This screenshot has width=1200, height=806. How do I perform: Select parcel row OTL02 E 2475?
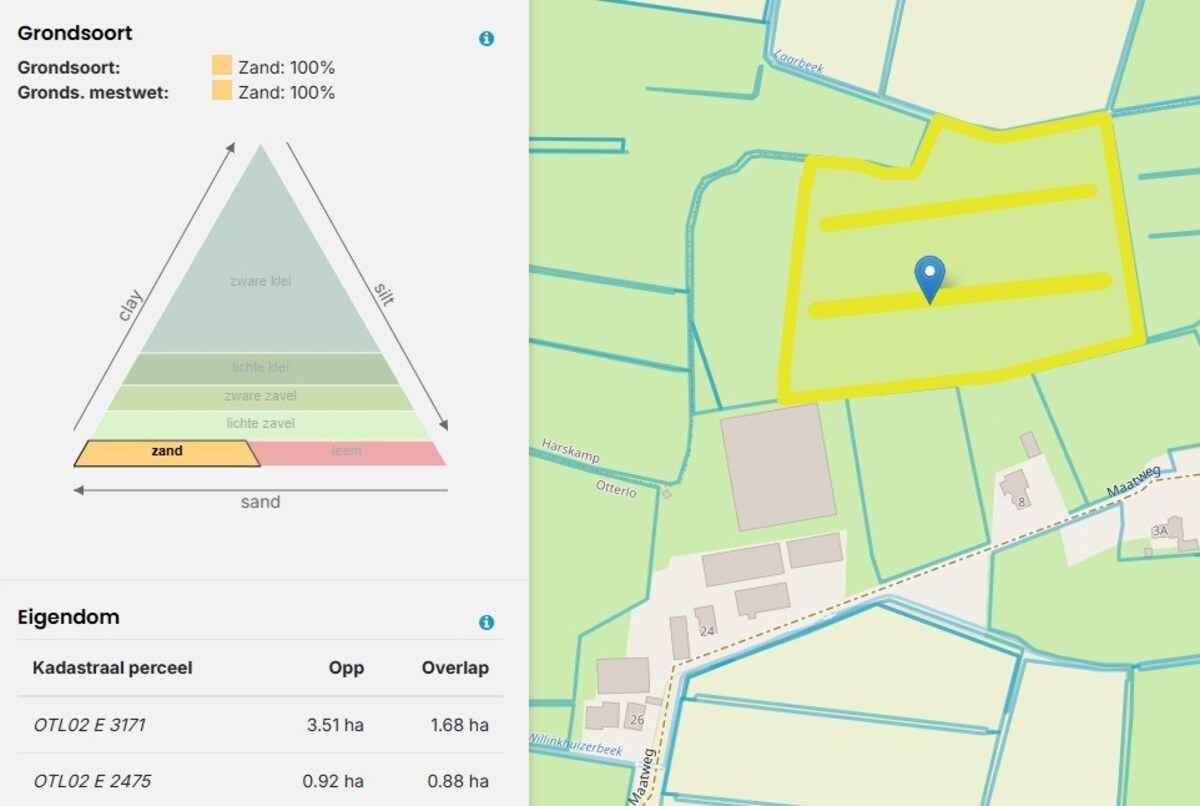[x=260, y=781]
